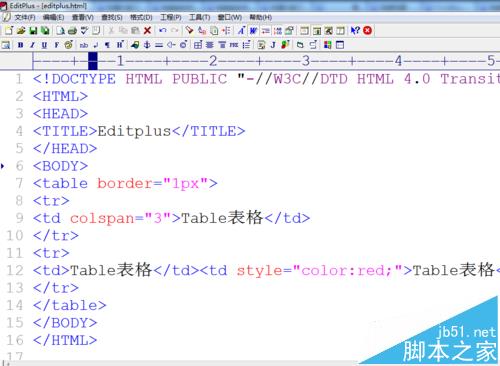Image resolution: width=500 pixels, height=366 pixels.
Task: Save file with the floppy disk icon
Action: tap(33, 31)
